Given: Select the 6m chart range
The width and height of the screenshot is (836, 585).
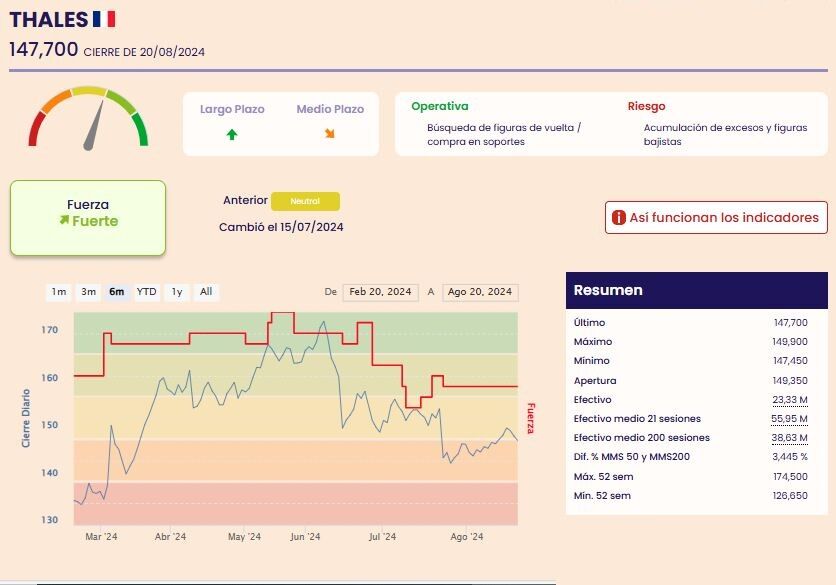Looking at the screenshot, I should 117,292.
